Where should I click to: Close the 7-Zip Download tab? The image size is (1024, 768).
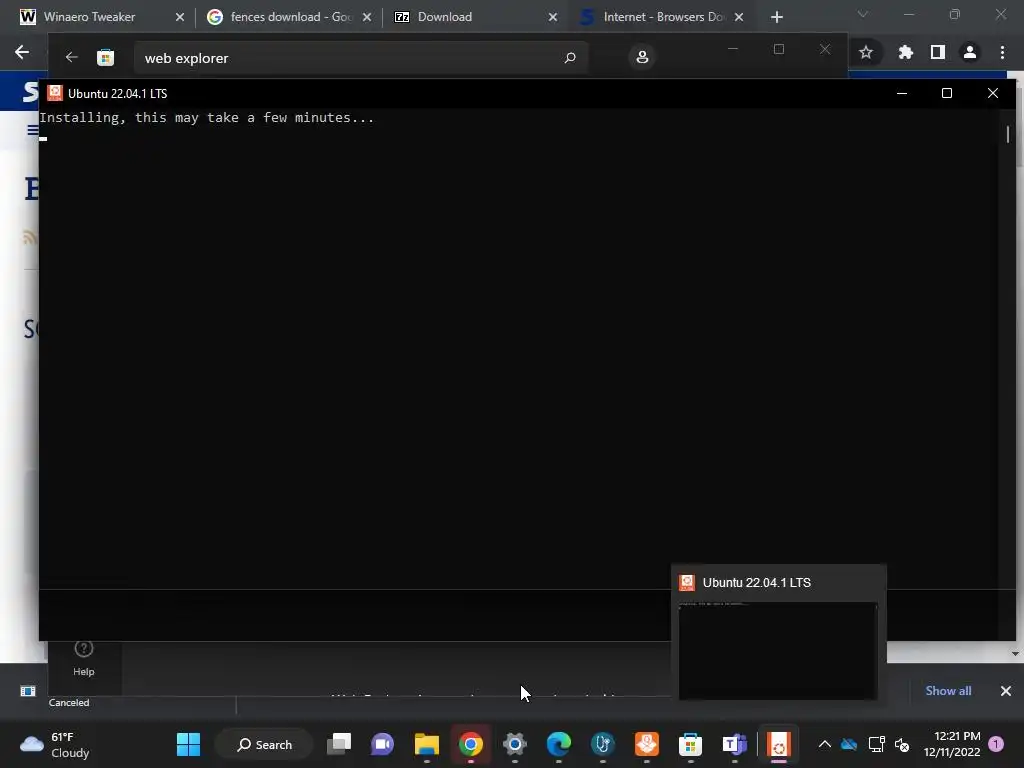(553, 17)
